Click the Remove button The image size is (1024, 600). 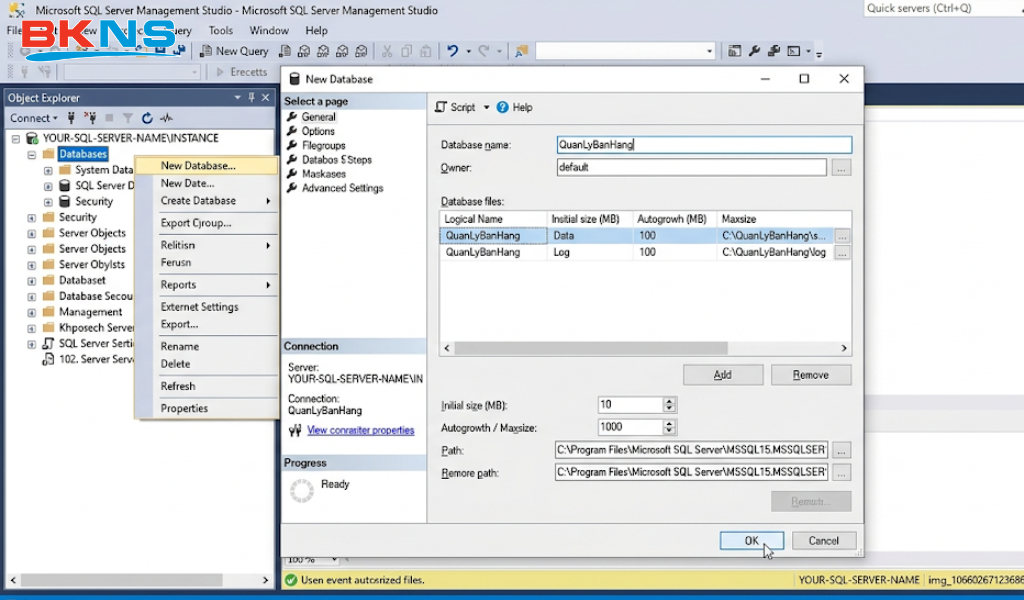811,375
